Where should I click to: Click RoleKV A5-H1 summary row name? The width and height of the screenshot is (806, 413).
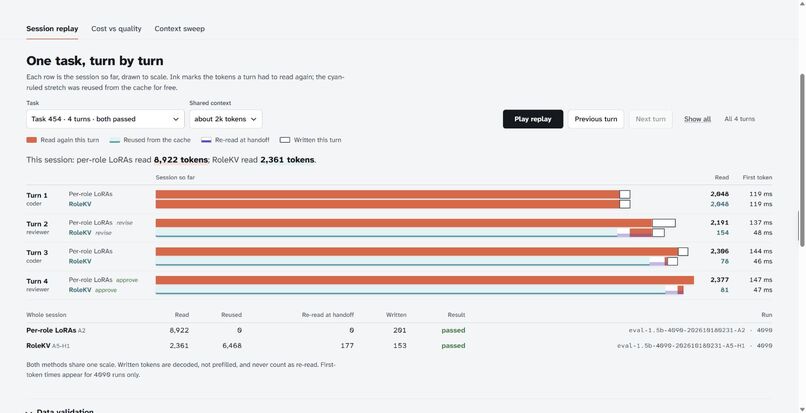tap(48, 346)
